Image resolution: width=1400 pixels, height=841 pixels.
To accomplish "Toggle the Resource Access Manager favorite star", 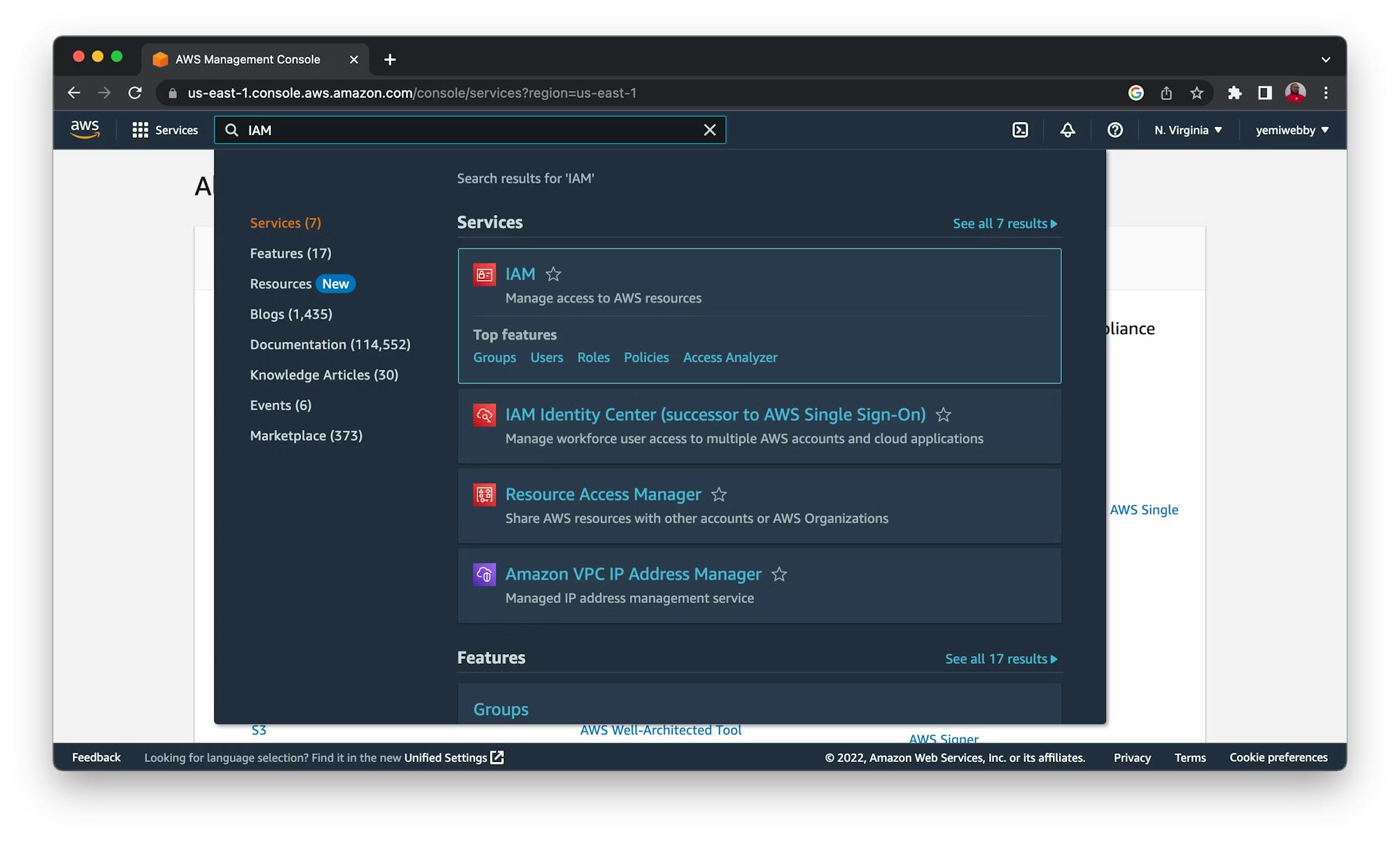I will [719, 494].
